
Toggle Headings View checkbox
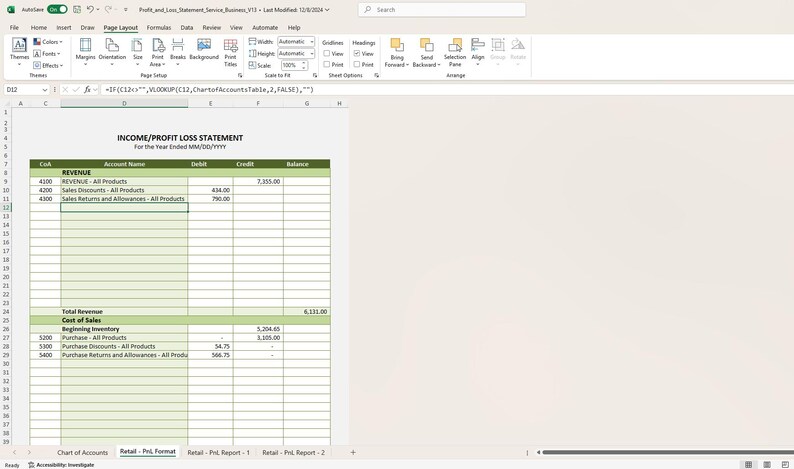pyautogui.click(x=356, y=53)
